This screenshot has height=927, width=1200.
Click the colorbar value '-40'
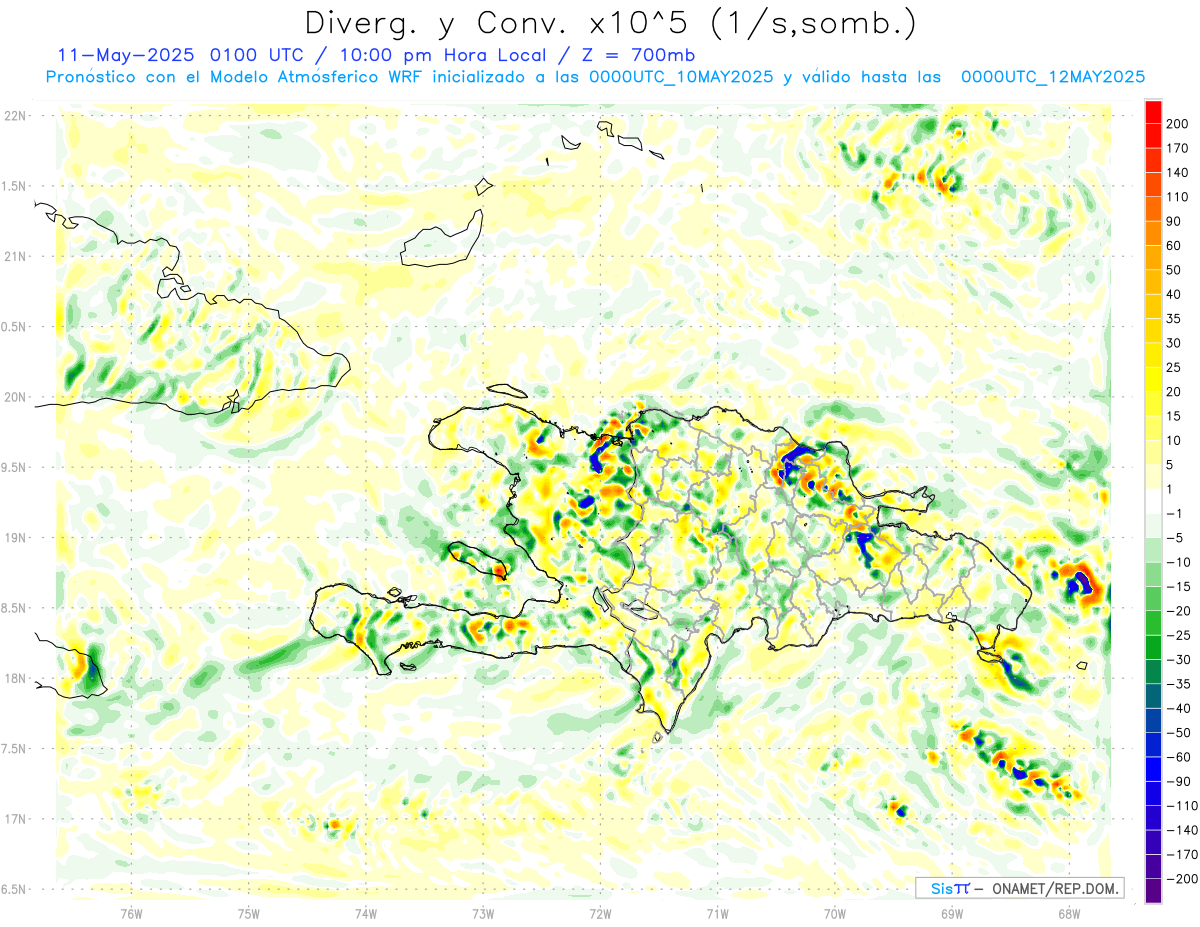coord(1179,710)
